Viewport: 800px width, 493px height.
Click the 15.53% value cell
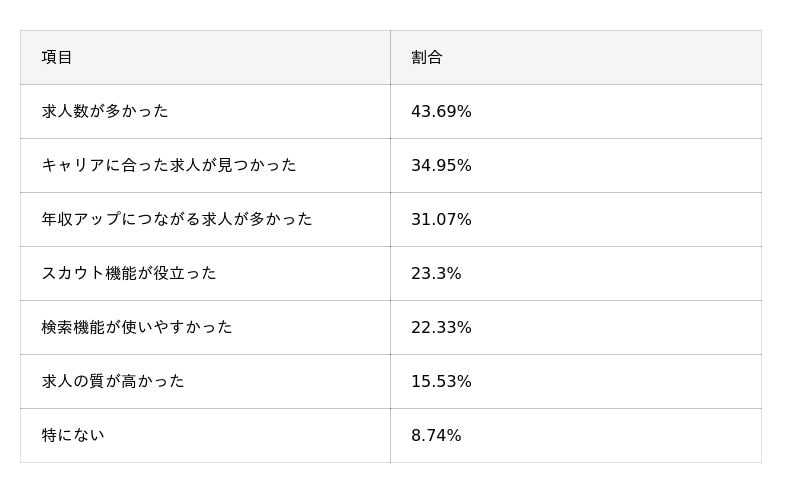[x=441, y=382]
